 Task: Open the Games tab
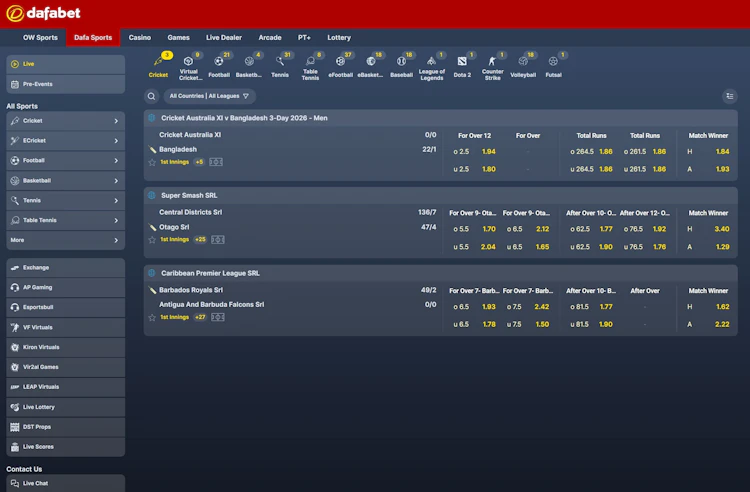click(x=178, y=37)
